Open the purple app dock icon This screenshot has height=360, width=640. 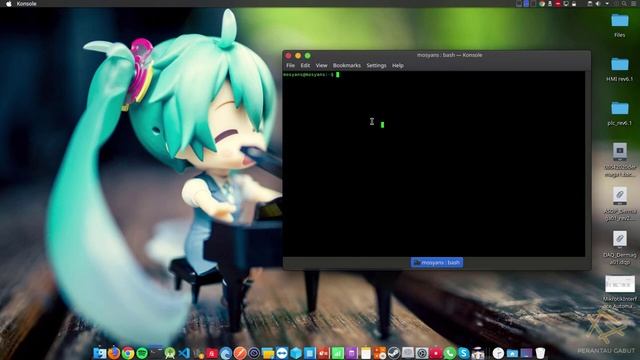(351, 353)
